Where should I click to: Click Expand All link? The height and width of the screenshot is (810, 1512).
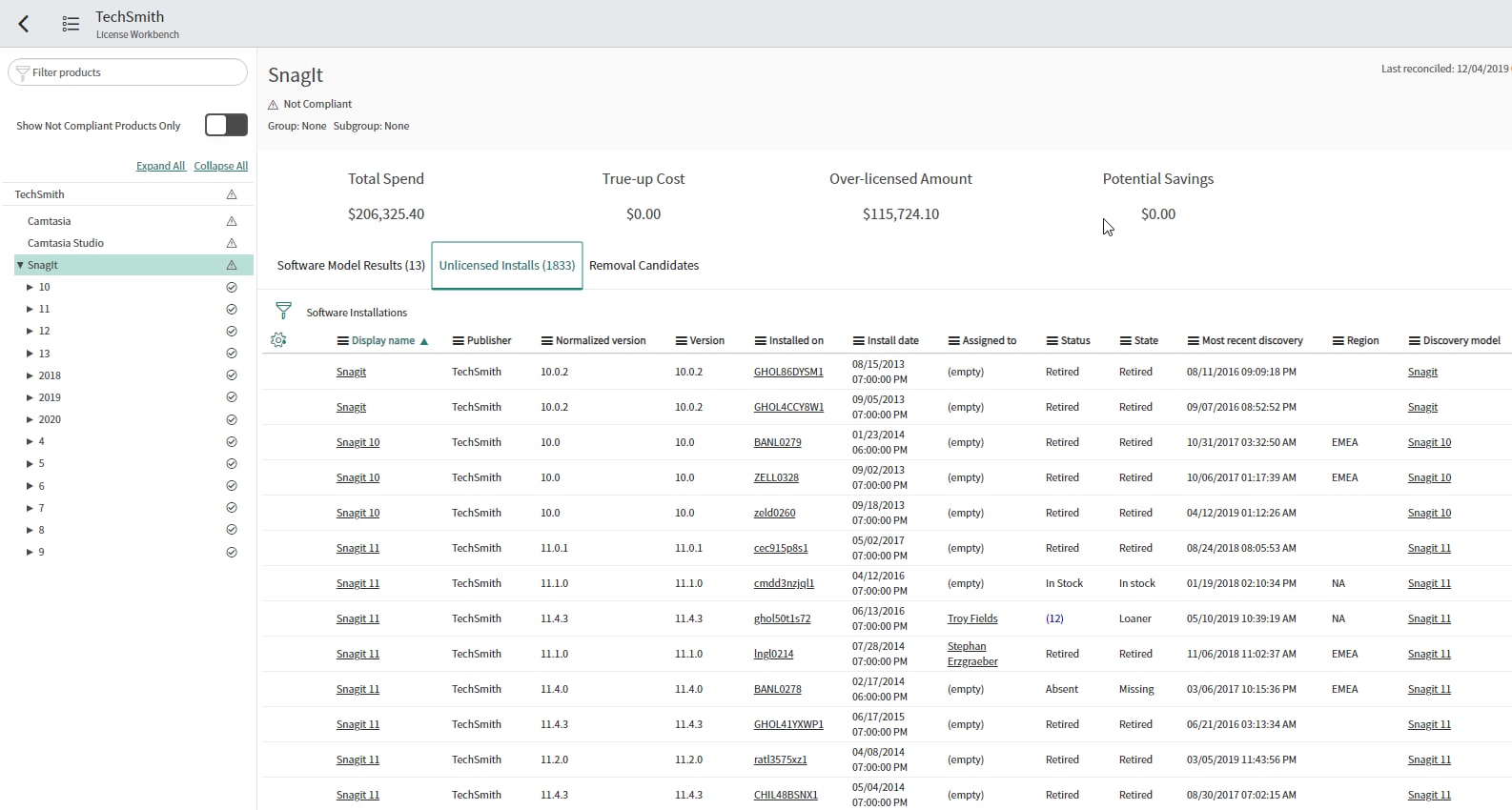(x=160, y=166)
